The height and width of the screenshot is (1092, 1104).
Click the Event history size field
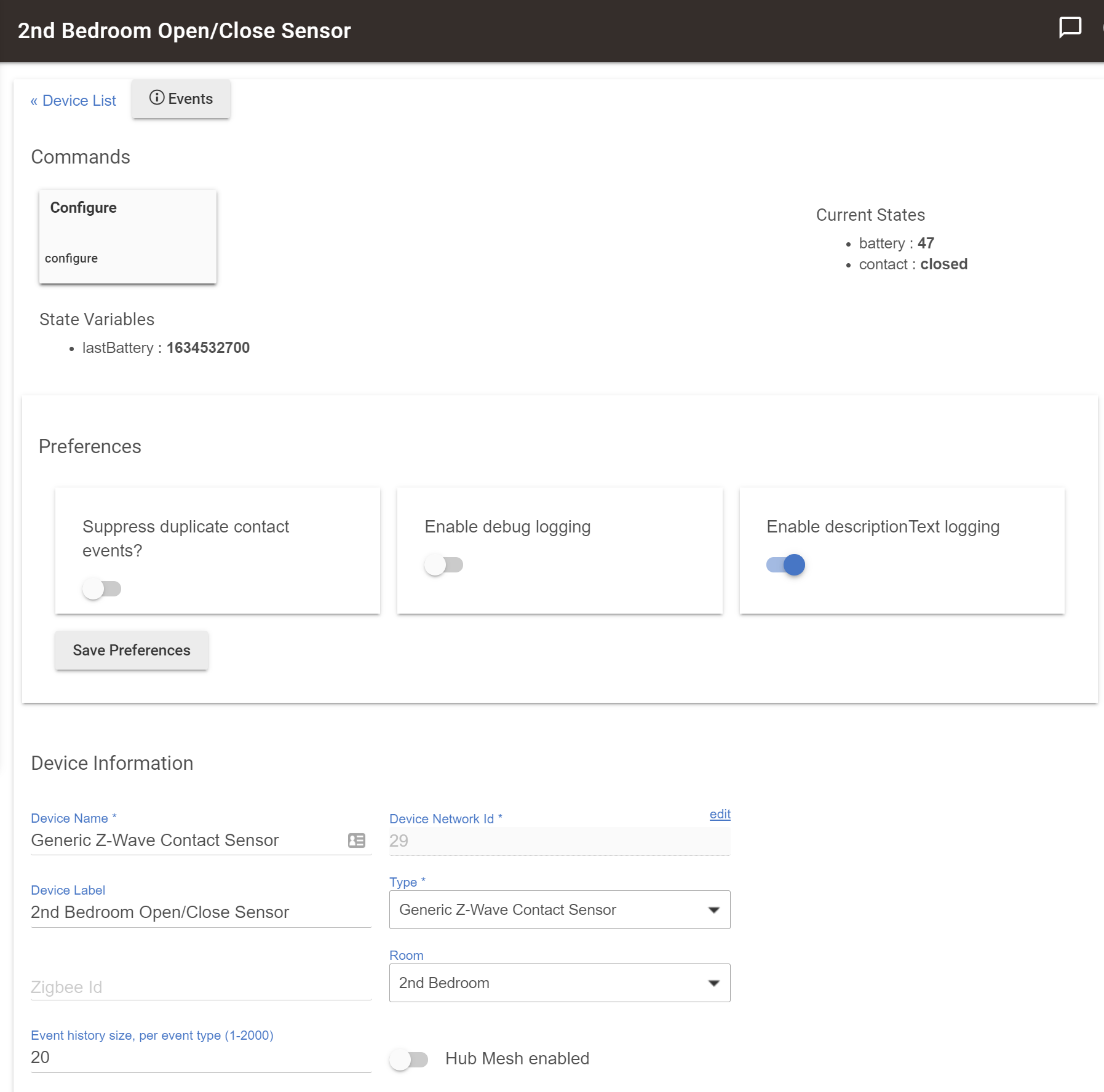point(201,1058)
